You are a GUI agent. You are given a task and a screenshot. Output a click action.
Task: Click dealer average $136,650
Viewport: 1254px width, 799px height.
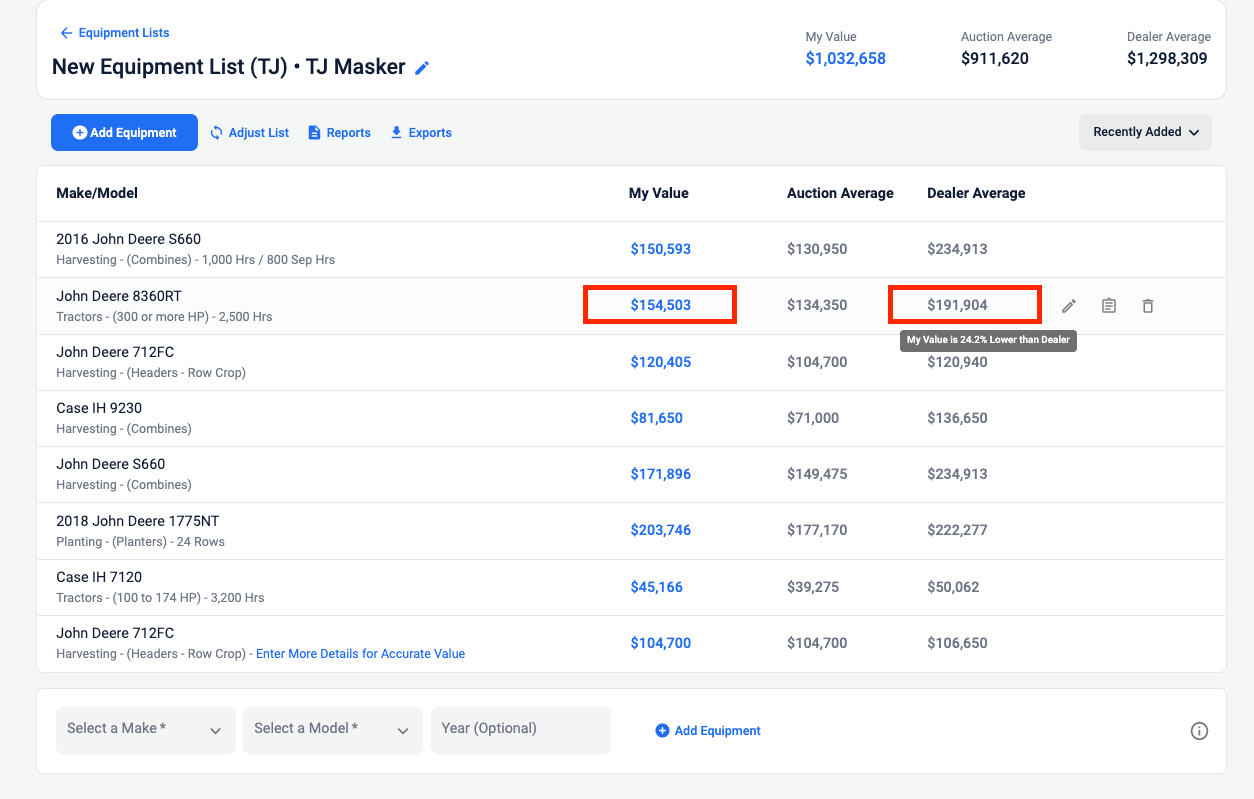957,418
